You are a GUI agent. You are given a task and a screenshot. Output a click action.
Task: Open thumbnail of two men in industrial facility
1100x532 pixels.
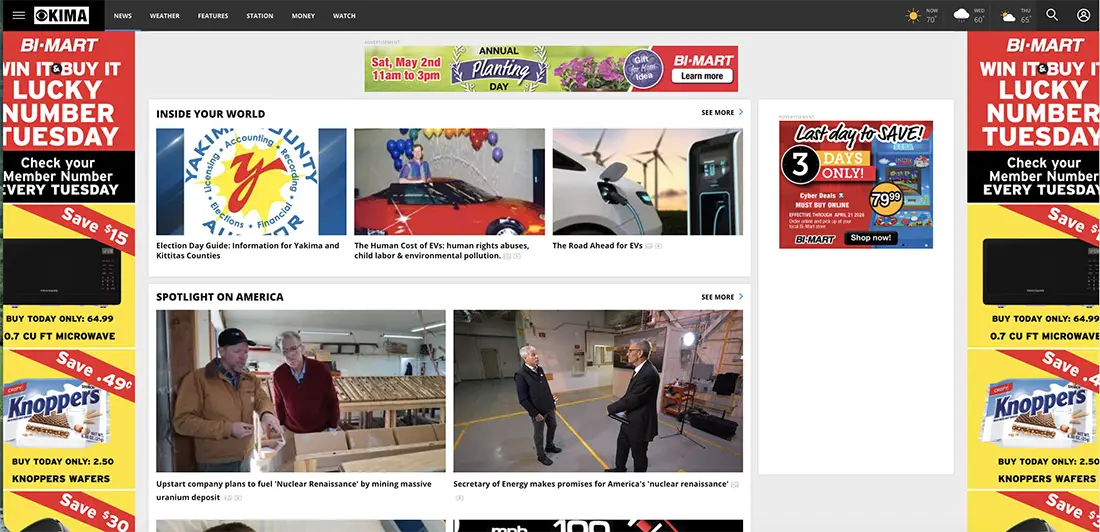coord(598,391)
